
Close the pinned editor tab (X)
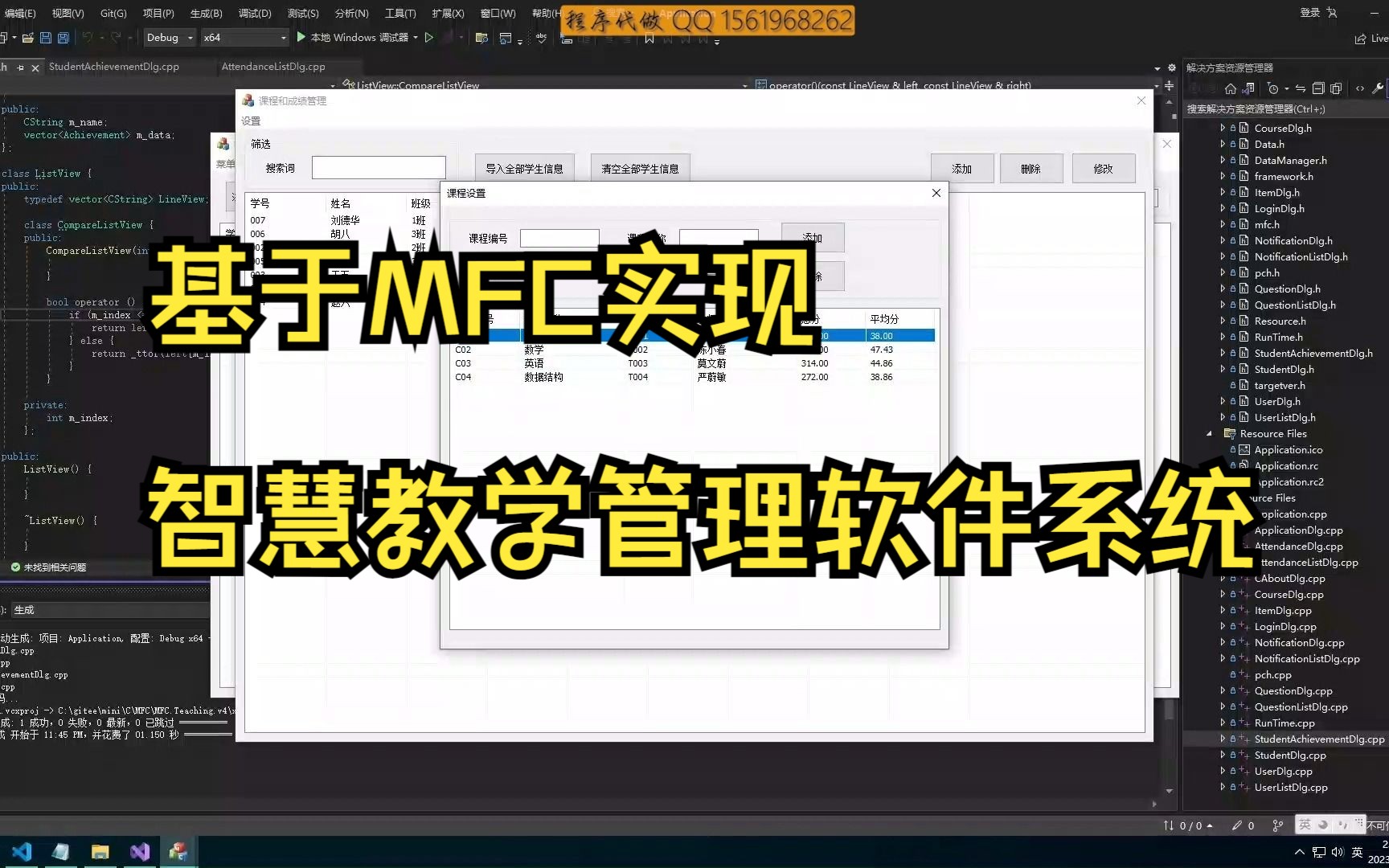click(x=35, y=68)
